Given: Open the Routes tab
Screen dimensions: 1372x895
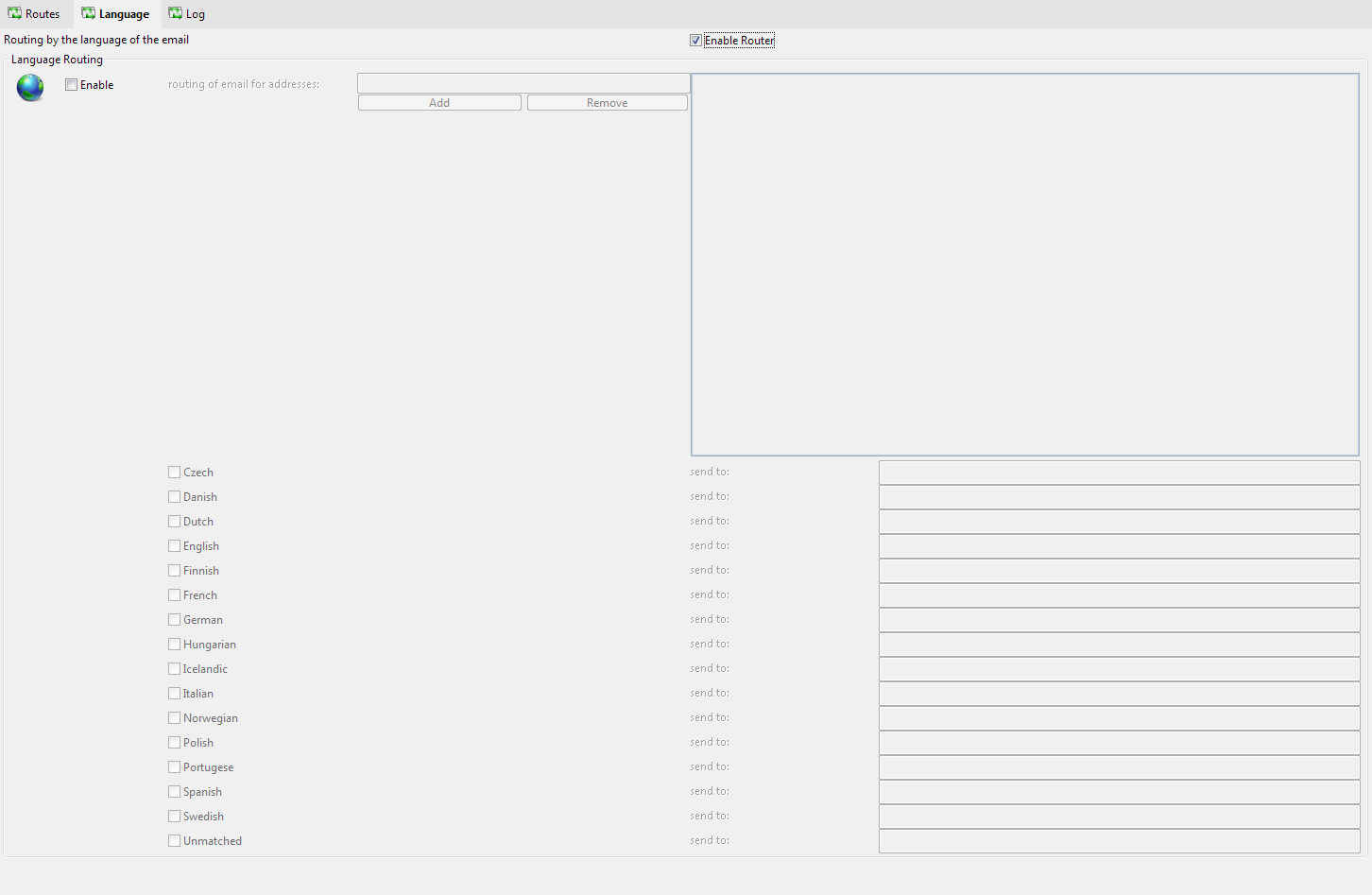Looking at the screenshot, I should 34,14.
